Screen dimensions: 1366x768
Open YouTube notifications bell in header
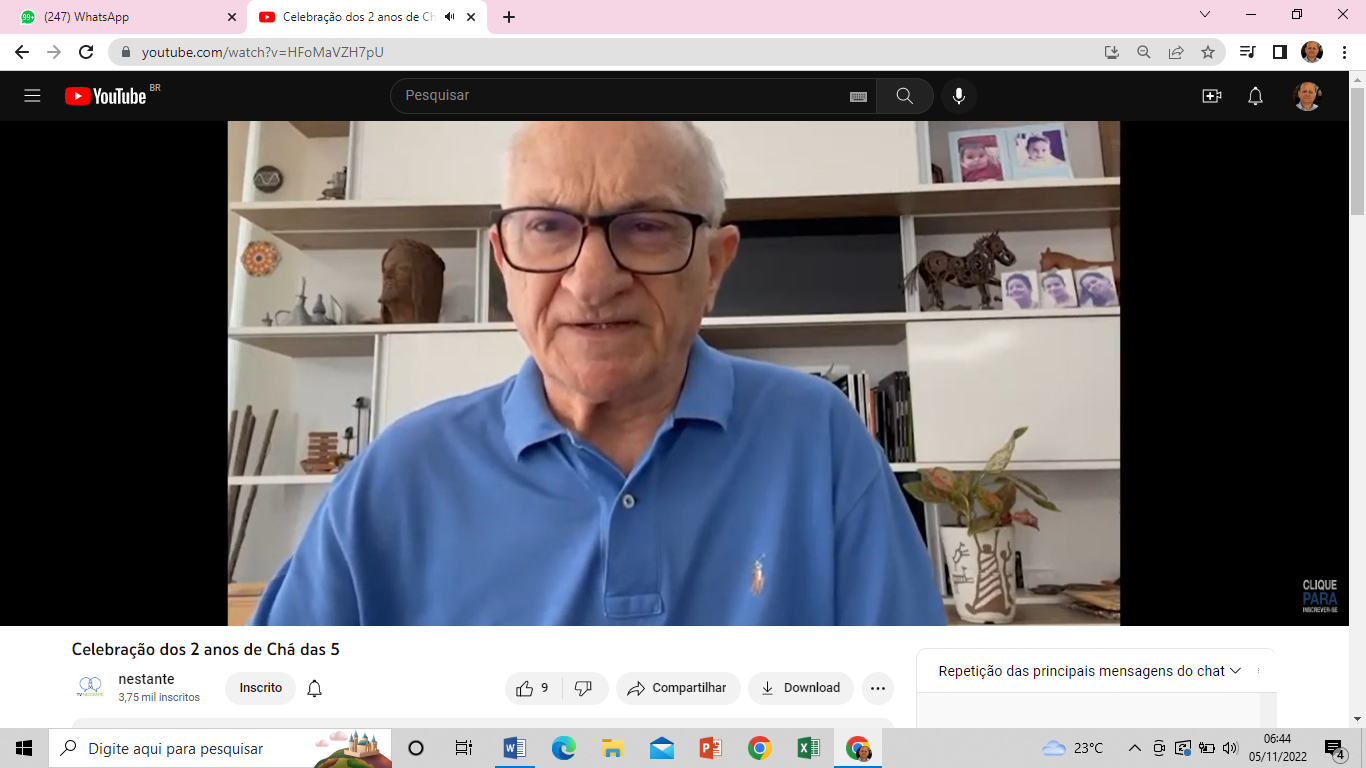pos(1255,96)
